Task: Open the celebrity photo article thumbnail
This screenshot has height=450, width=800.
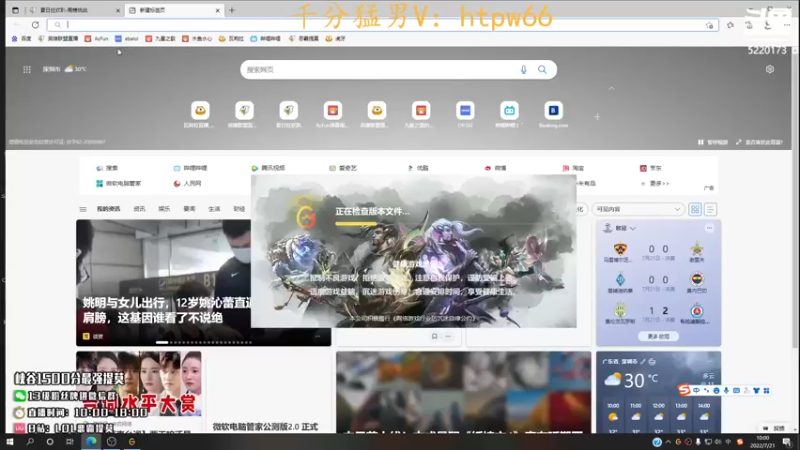Action: click(139, 384)
